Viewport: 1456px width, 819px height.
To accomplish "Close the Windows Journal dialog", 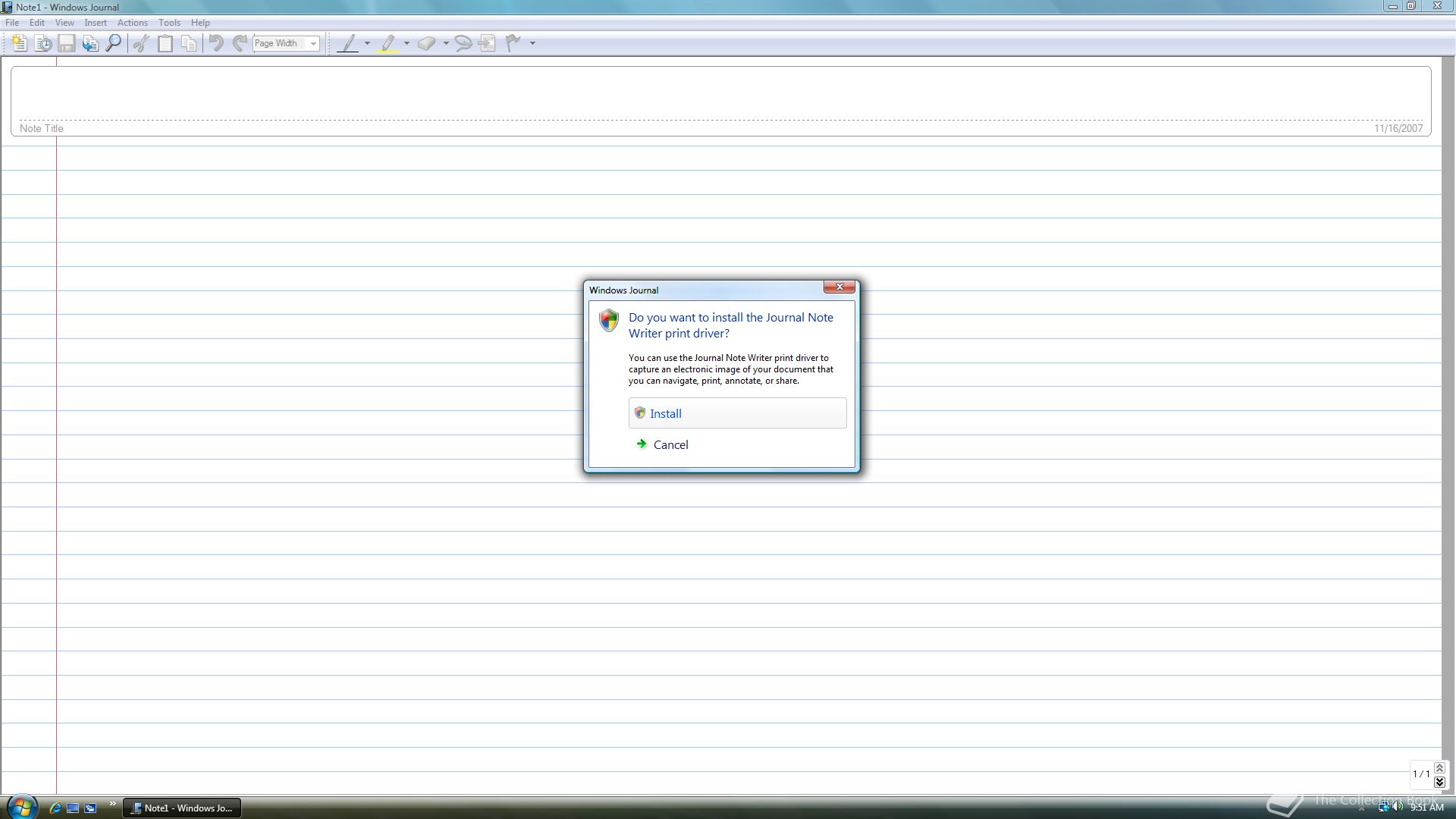I will point(839,287).
